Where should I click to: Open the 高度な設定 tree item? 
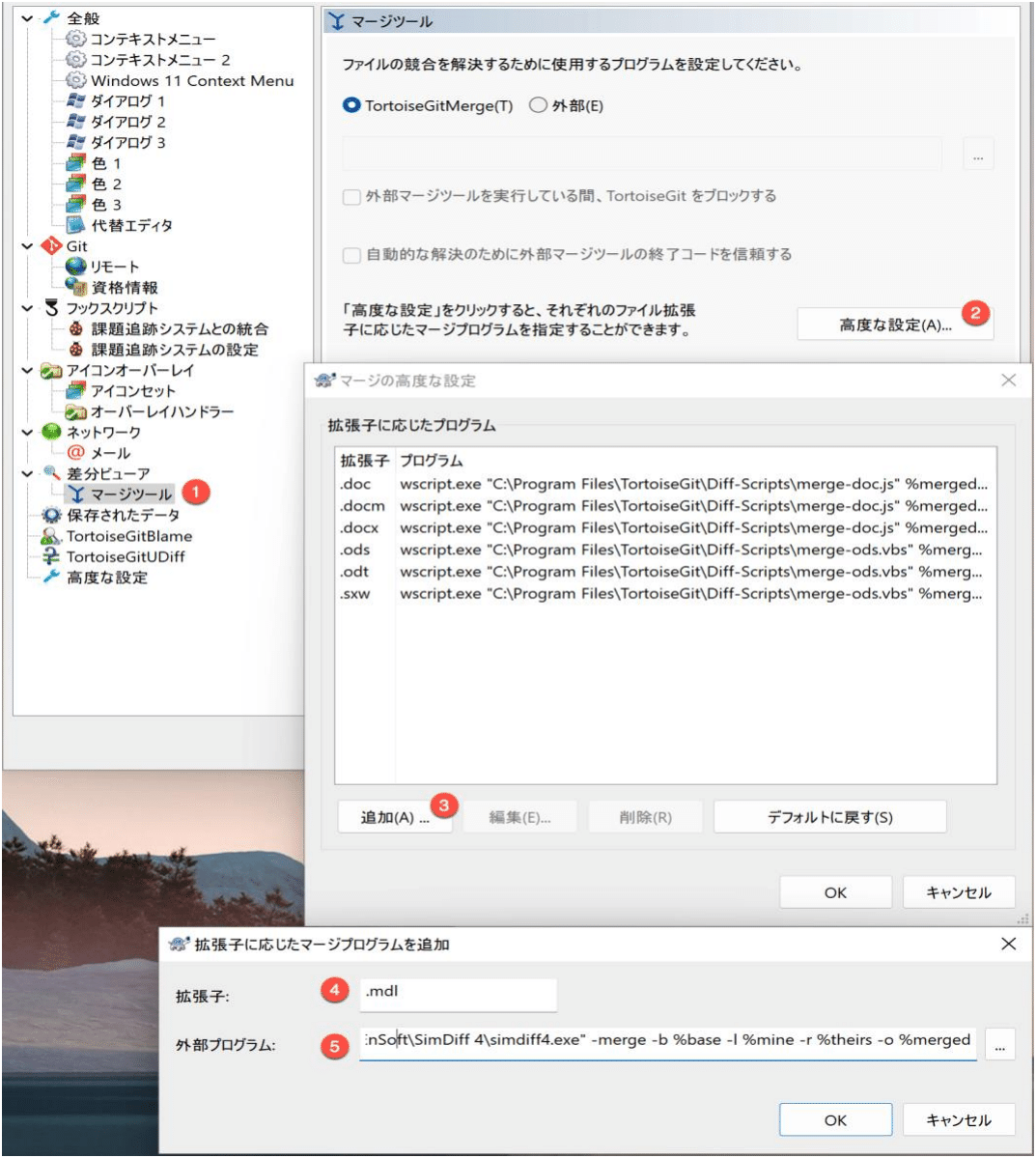coord(107,577)
